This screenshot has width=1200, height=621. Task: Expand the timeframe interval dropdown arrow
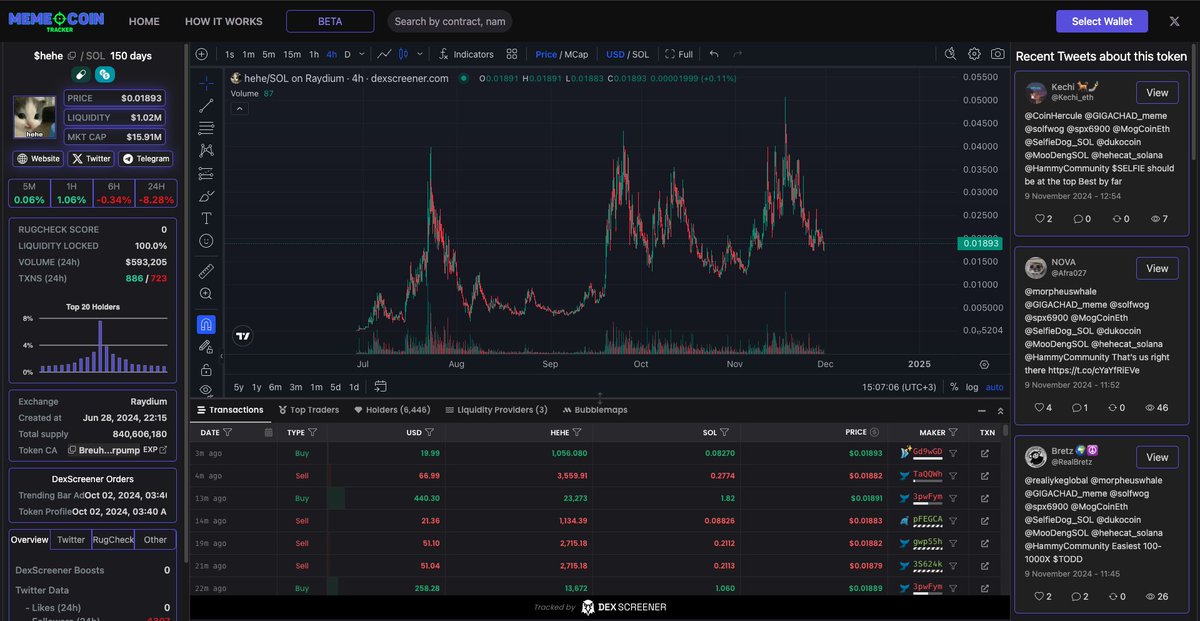pyautogui.click(x=363, y=54)
